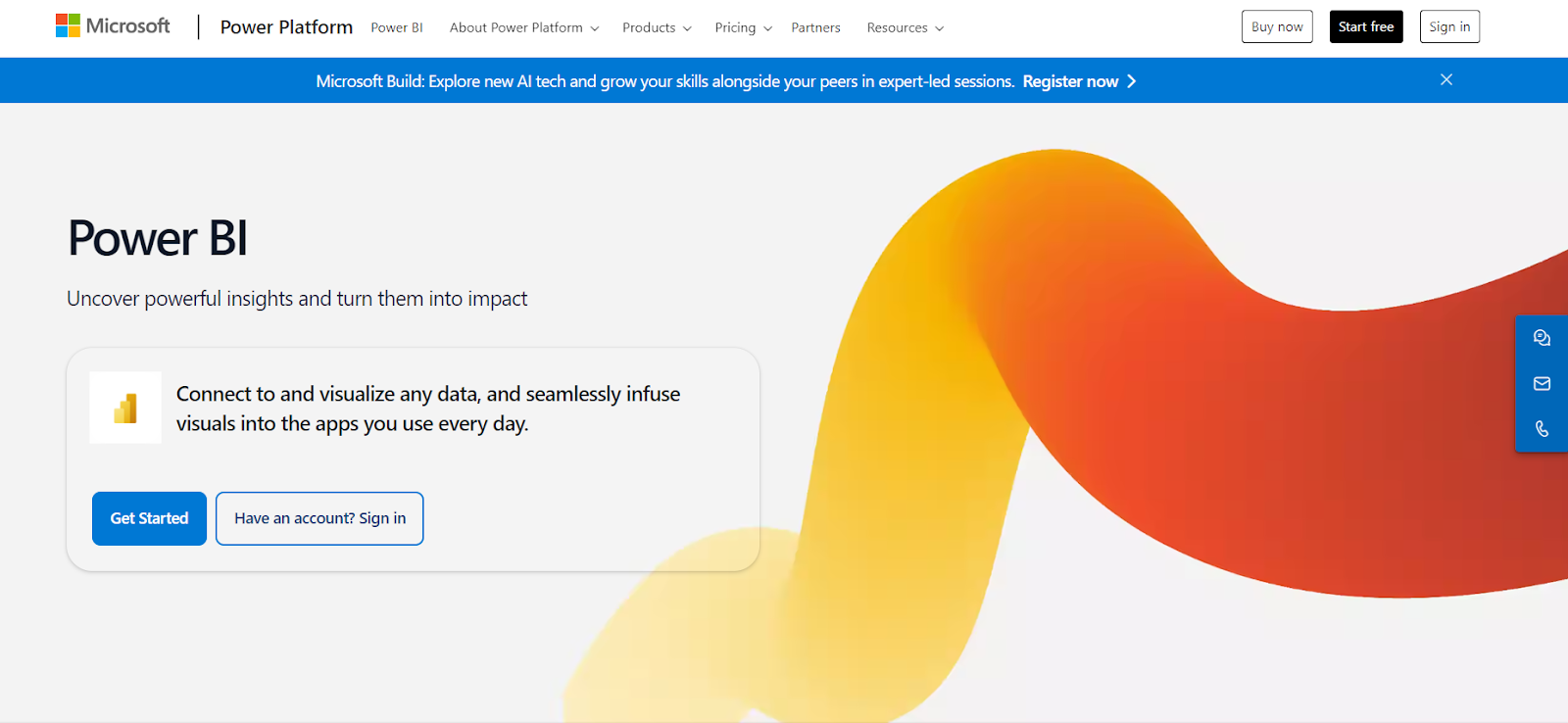1568x723 pixels.
Task: Expand the Resources dropdown
Action: 906,27
